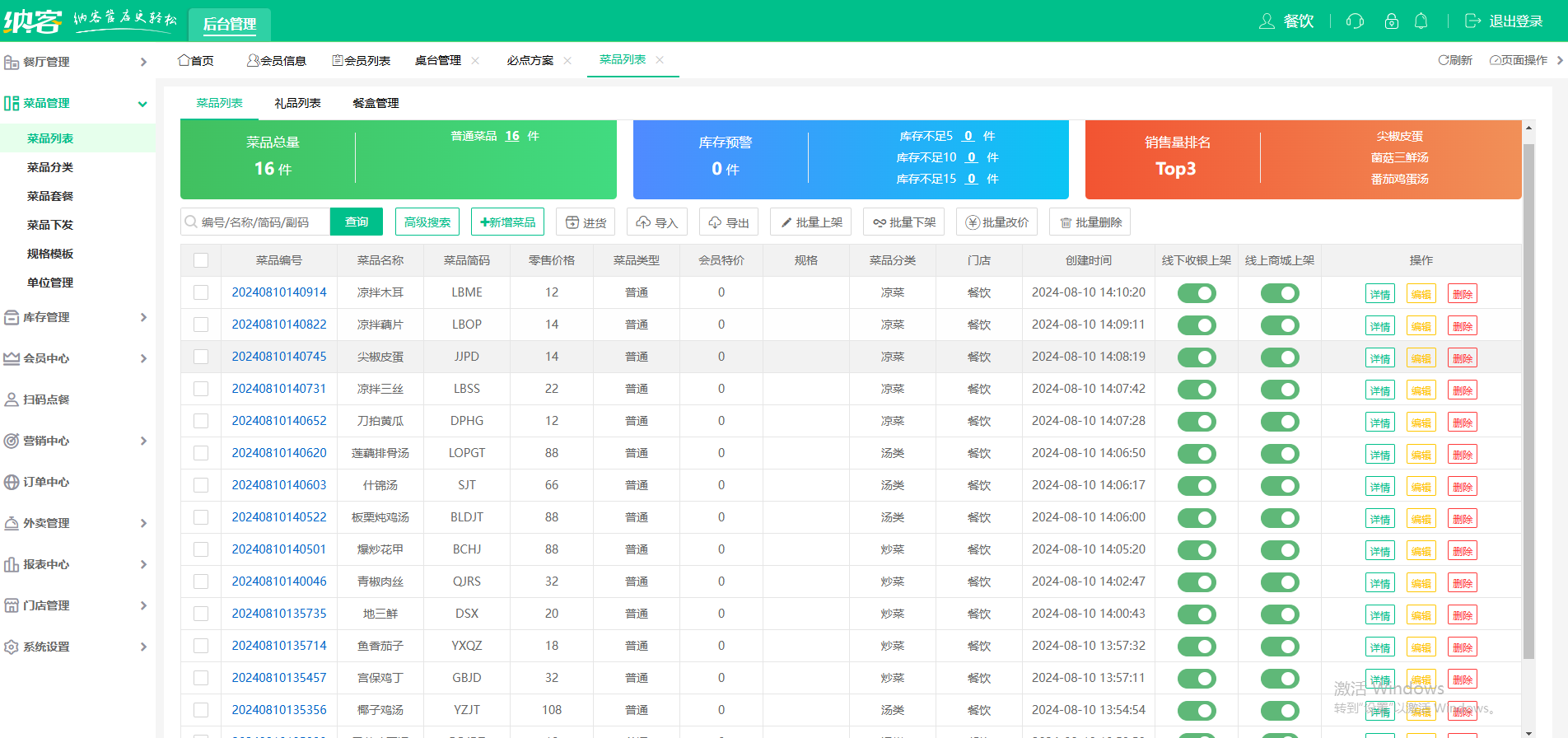Collapse the 菜品管理 sidebar menu
This screenshot has width=1568, height=738.
(x=77, y=103)
